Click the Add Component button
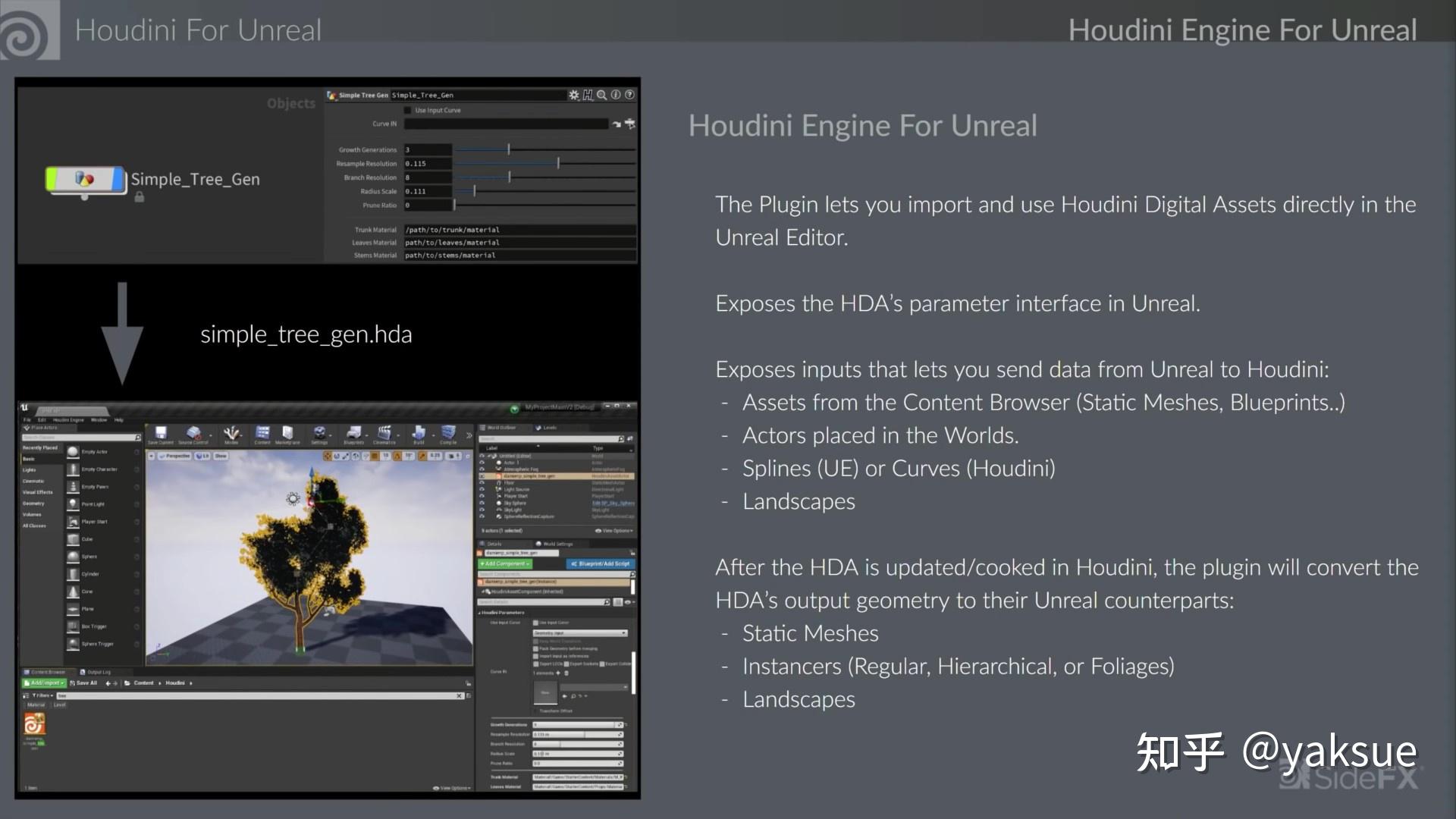The image size is (1456, 819). coord(504,564)
